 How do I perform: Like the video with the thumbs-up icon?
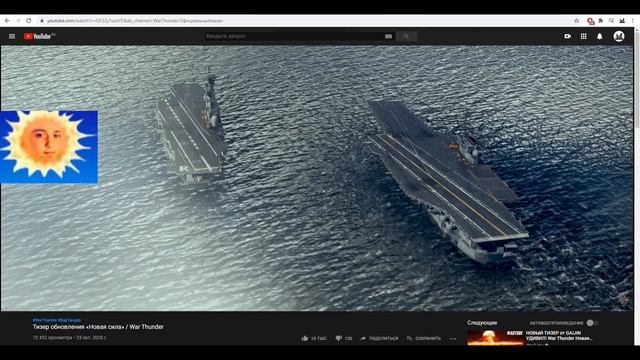(x=305, y=338)
